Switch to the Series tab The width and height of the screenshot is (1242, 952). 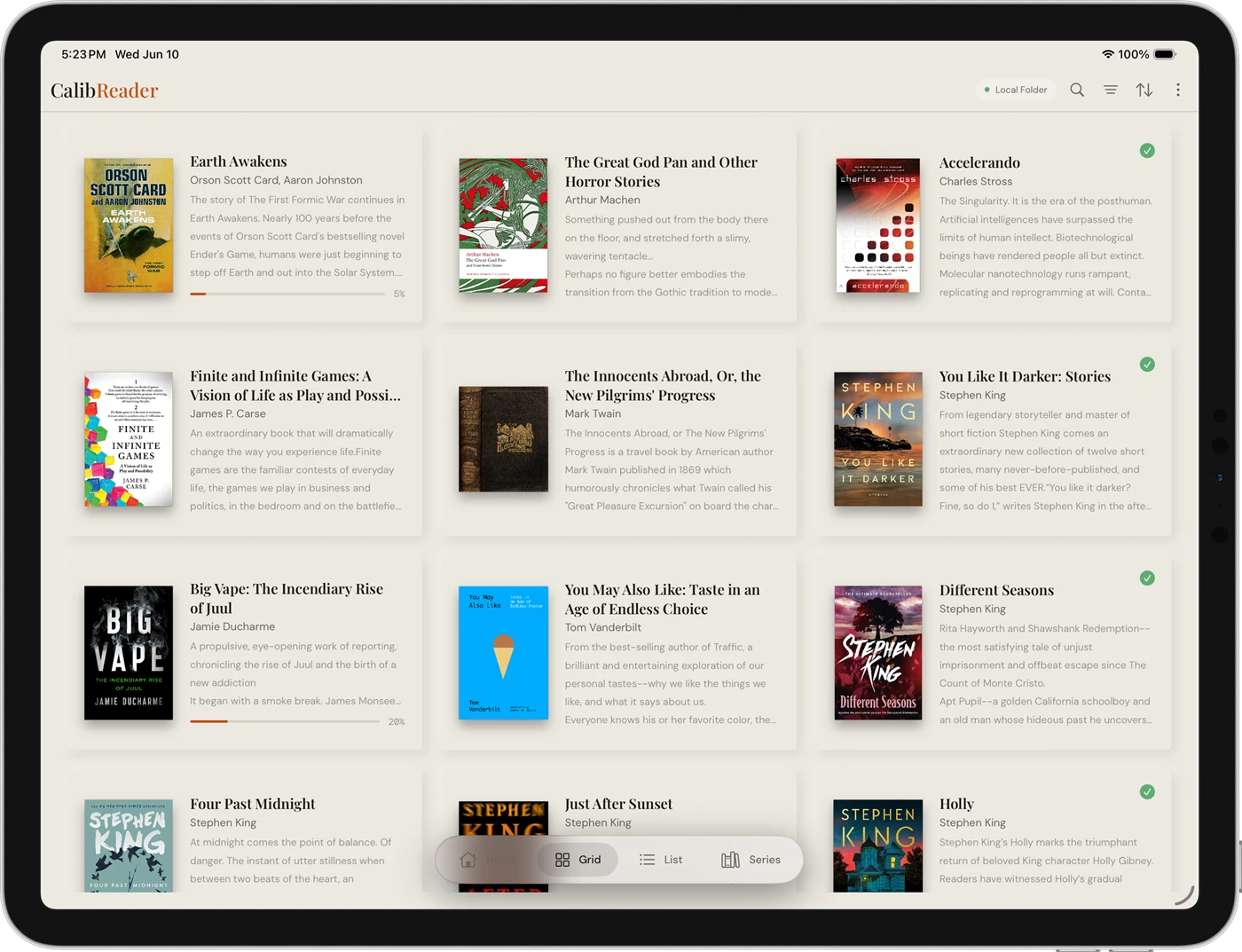coord(751,860)
